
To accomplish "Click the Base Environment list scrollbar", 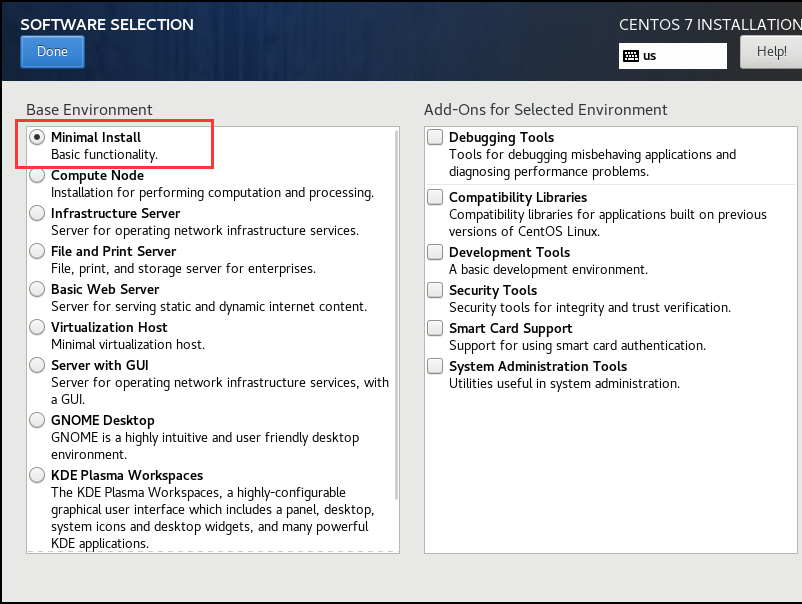I will click(396, 315).
